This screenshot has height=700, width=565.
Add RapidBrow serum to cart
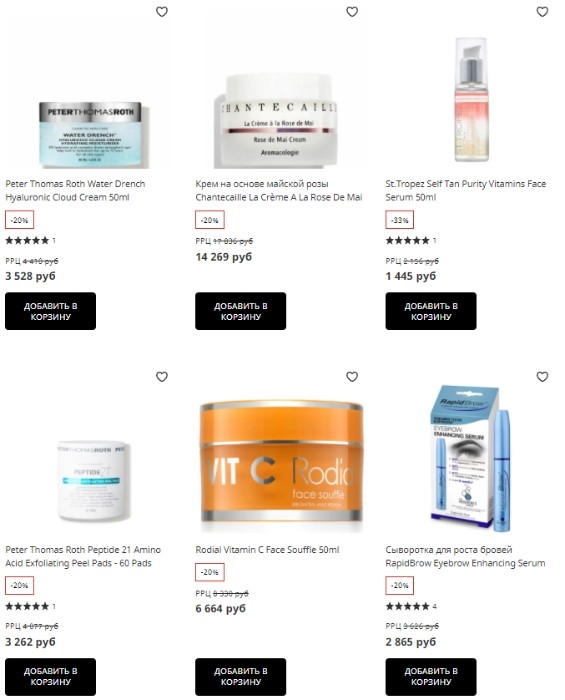[431, 676]
